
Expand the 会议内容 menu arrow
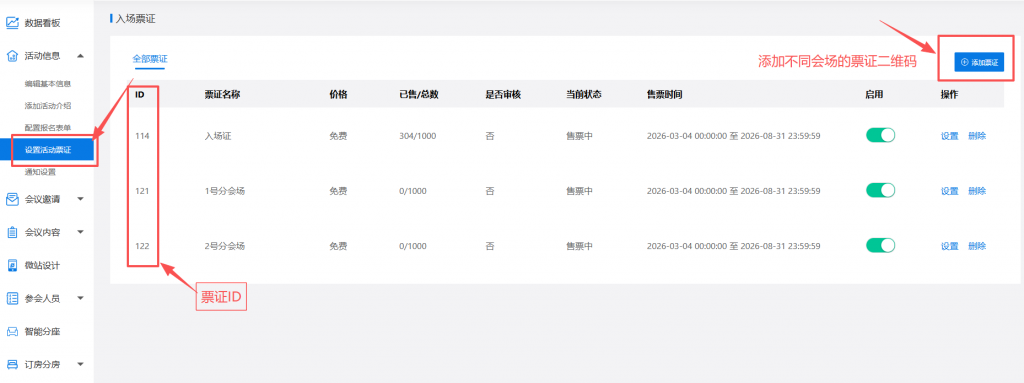click(x=80, y=232)
